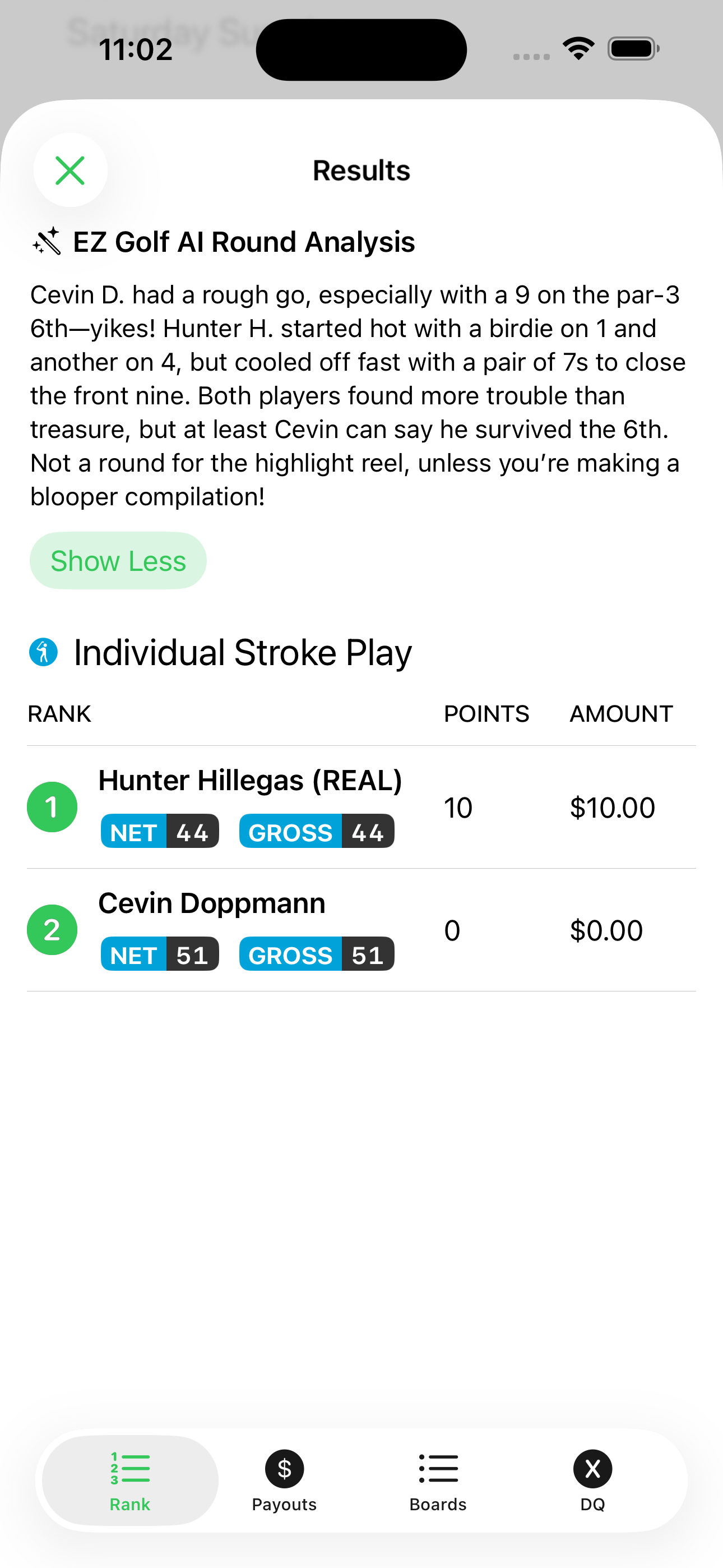This screenshot has height=1568, width=723.
Task: Tap Hunter's GROSS 44 score badge
Action: [x=317, y=832]
